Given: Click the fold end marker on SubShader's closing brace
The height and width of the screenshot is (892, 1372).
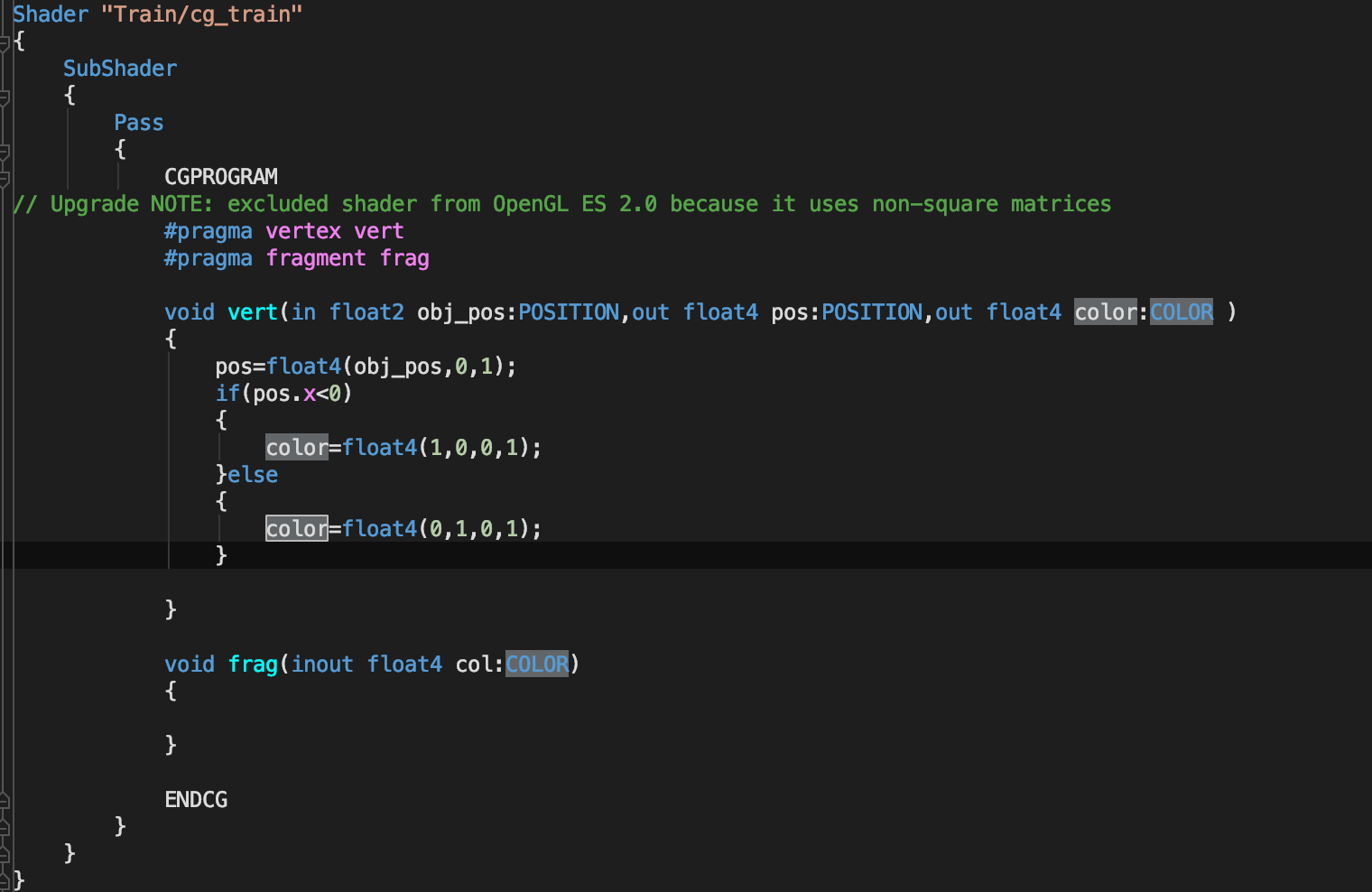Looking at the screenshot, I should click(x=5, y=852).
